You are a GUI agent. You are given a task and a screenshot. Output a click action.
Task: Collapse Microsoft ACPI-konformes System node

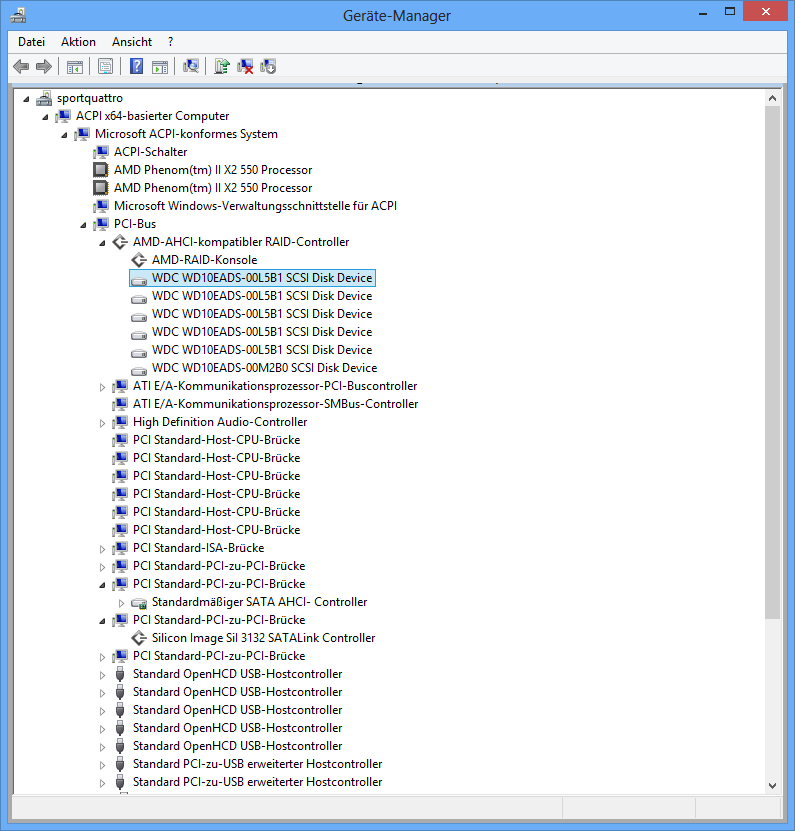pos(64,135)
